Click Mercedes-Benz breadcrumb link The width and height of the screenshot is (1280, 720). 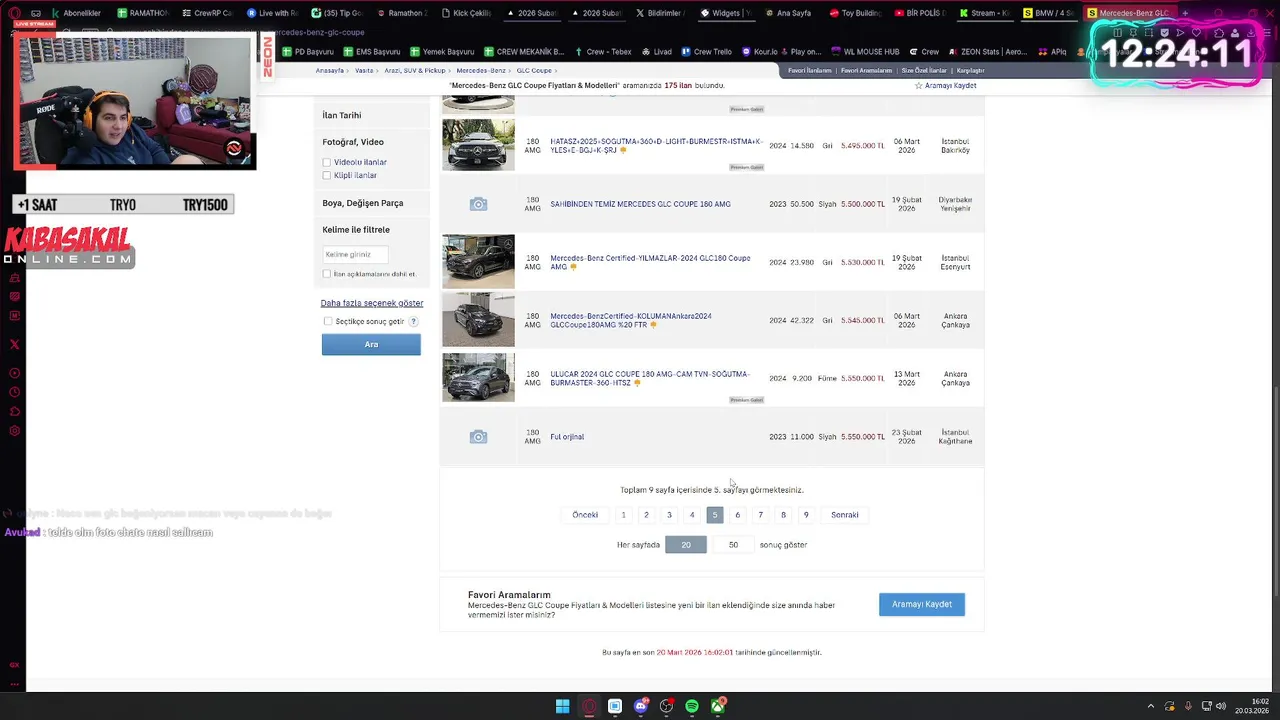click(x=481, y=71)
